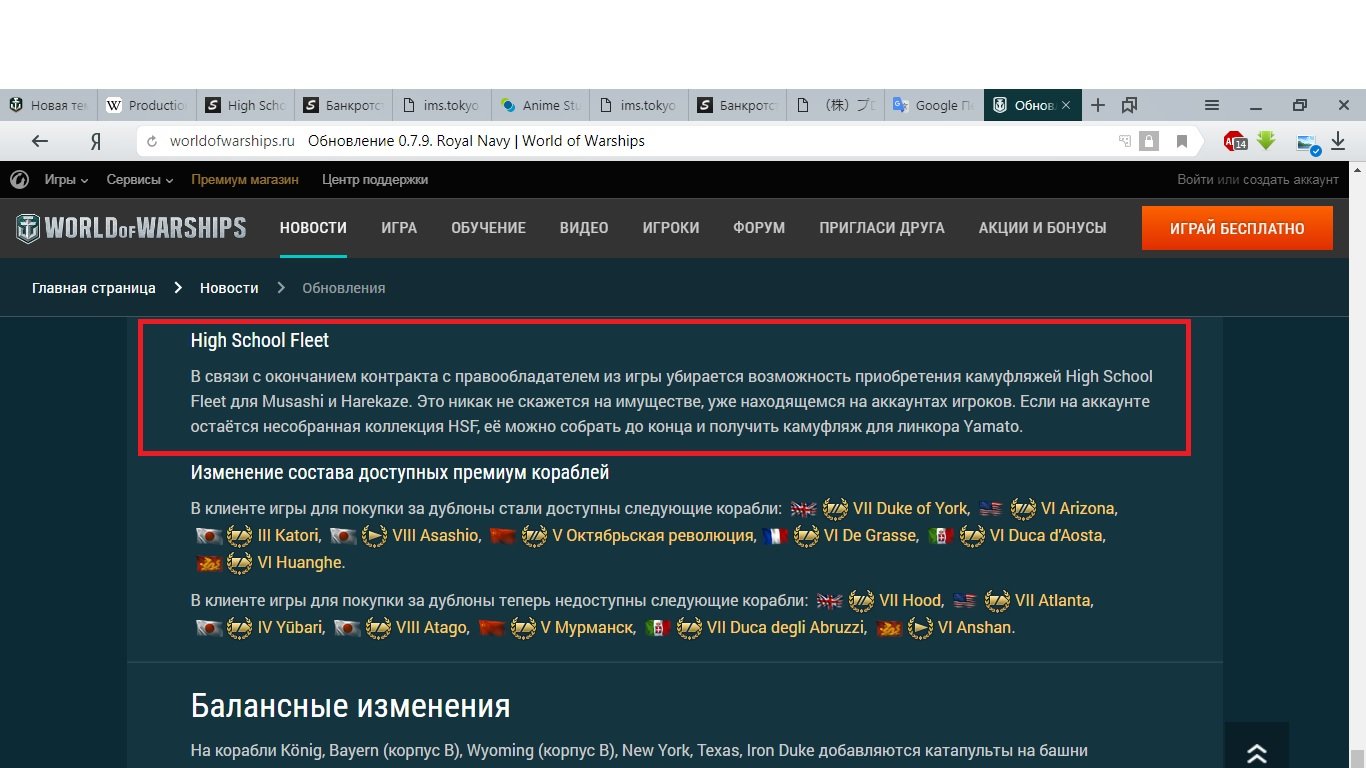Image resolution: width=1366 pixels, height=768 pixels.
Task: Open the Yandex home button
Action: (x=96, y=141)
